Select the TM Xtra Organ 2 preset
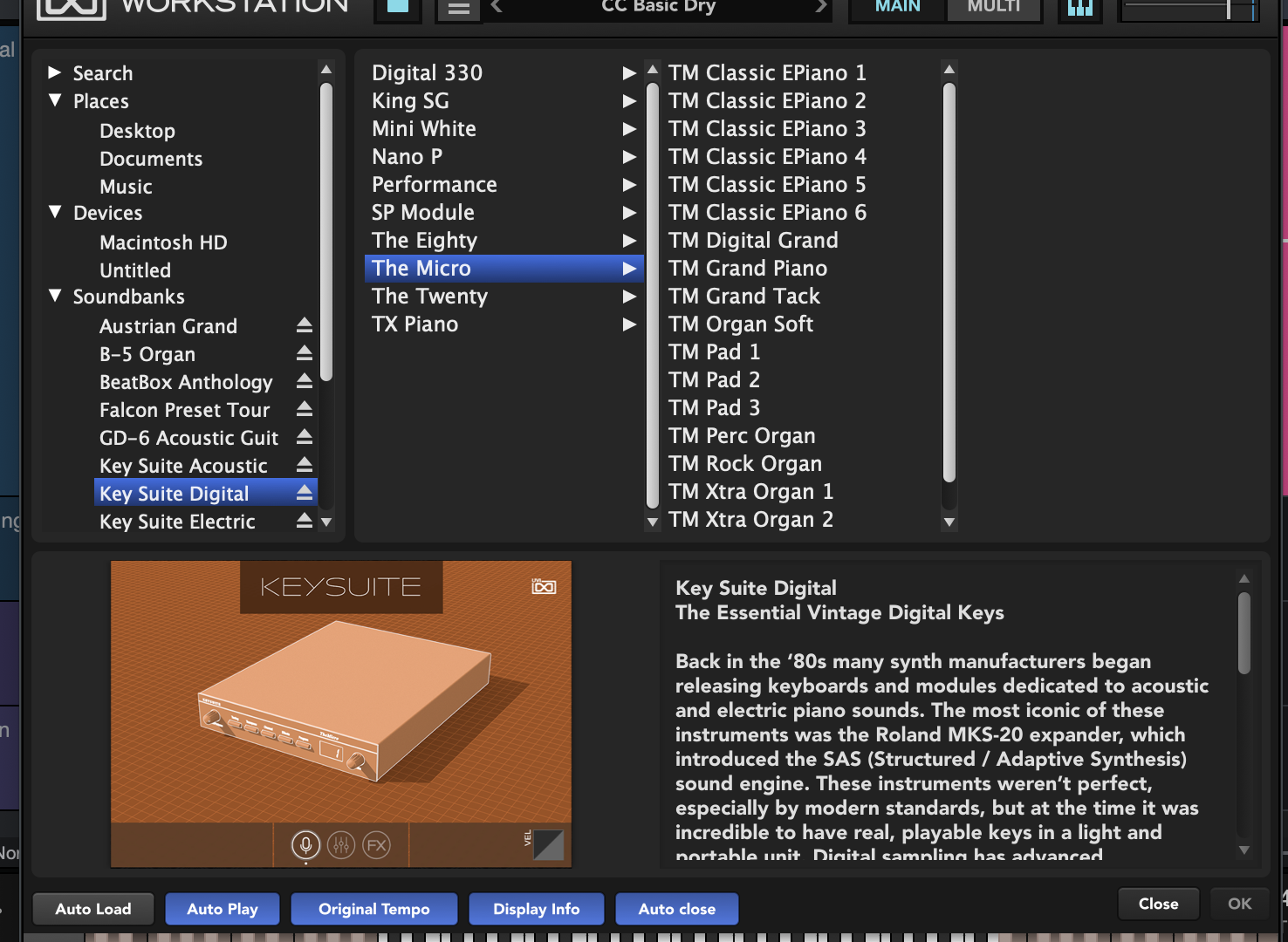The image size is (1288, 942). [x=750, y=519]
